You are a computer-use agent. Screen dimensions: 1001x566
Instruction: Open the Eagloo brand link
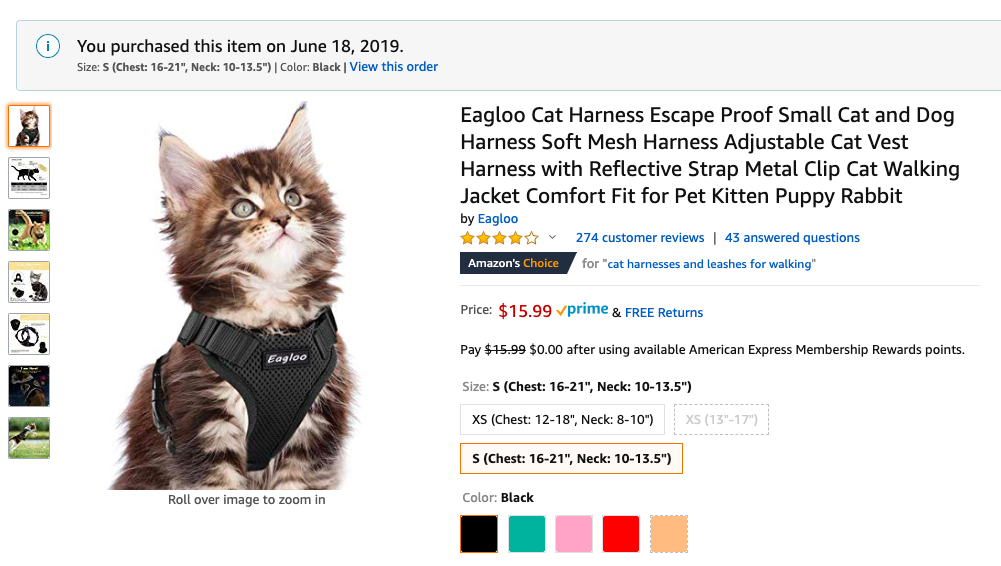pos(498,219)
